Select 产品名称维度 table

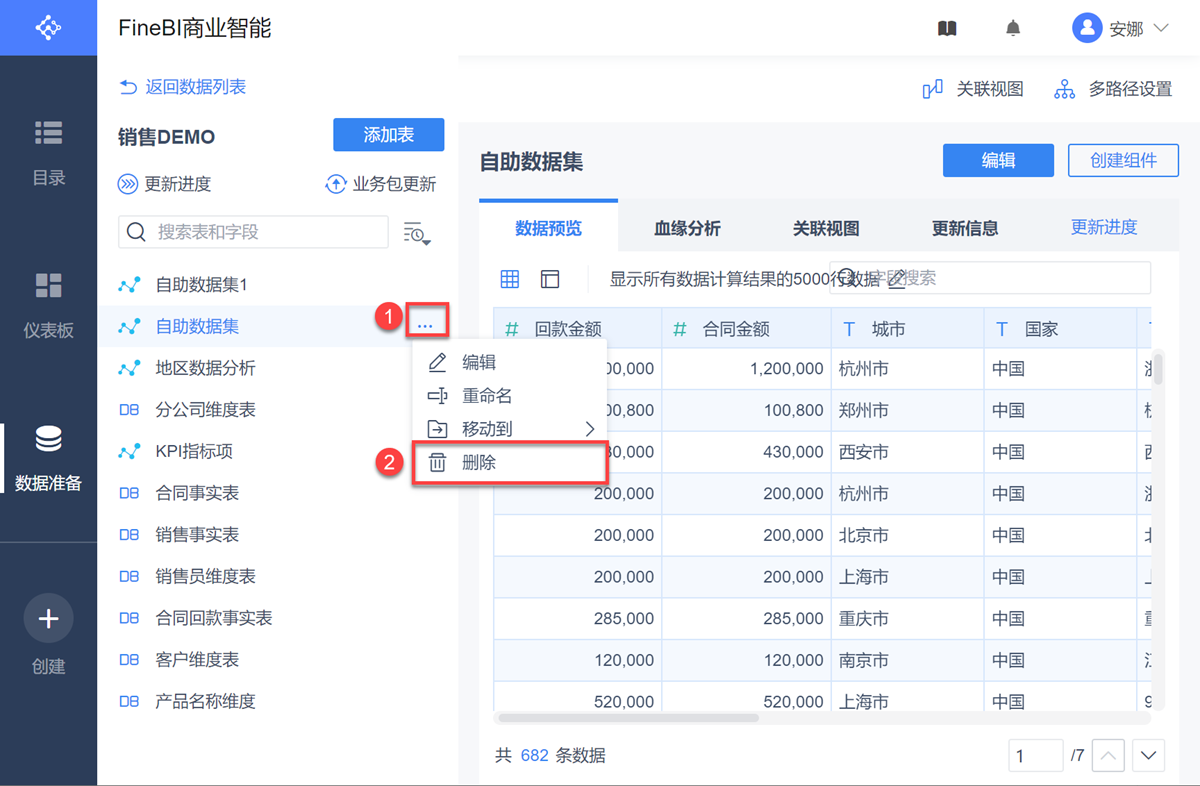coord(205,702)
